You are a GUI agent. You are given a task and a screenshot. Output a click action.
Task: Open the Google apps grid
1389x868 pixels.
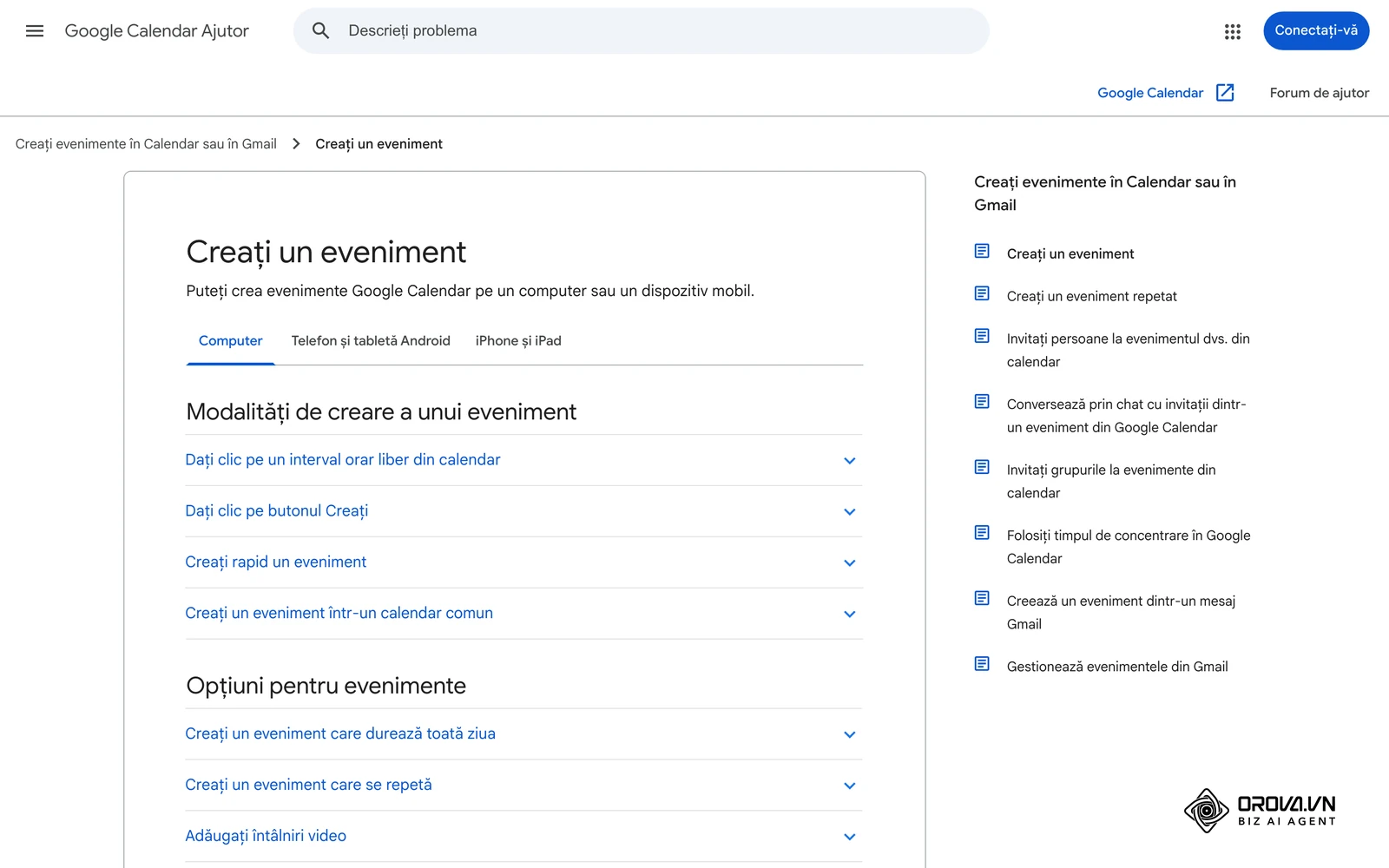coord(1232,31)
